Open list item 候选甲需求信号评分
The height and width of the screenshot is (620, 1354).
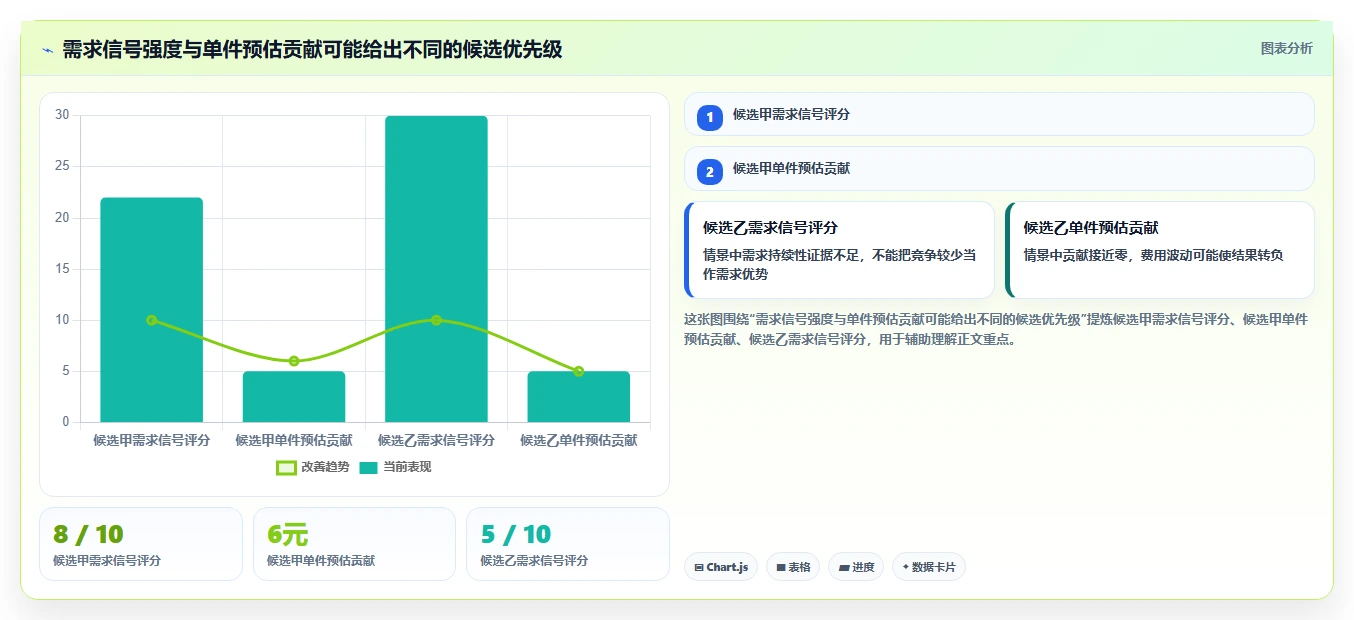[x=999, y=114]
